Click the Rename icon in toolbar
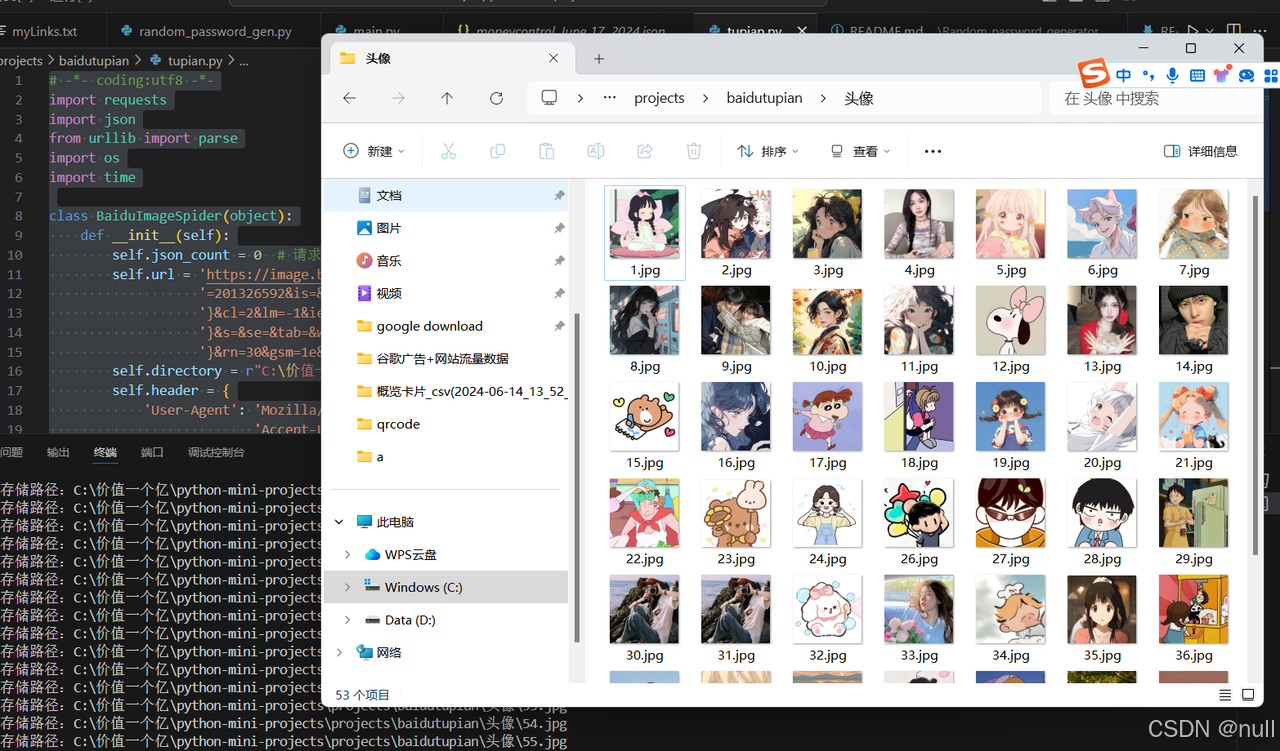Screen dimensions: 1280x751 pos(595,151)
